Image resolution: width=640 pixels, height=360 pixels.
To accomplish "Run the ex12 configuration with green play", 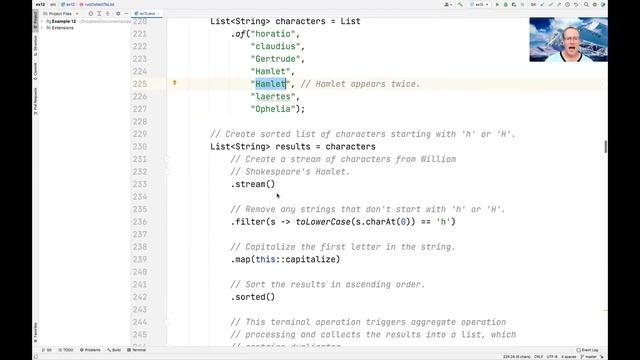I will coord(497,4).
